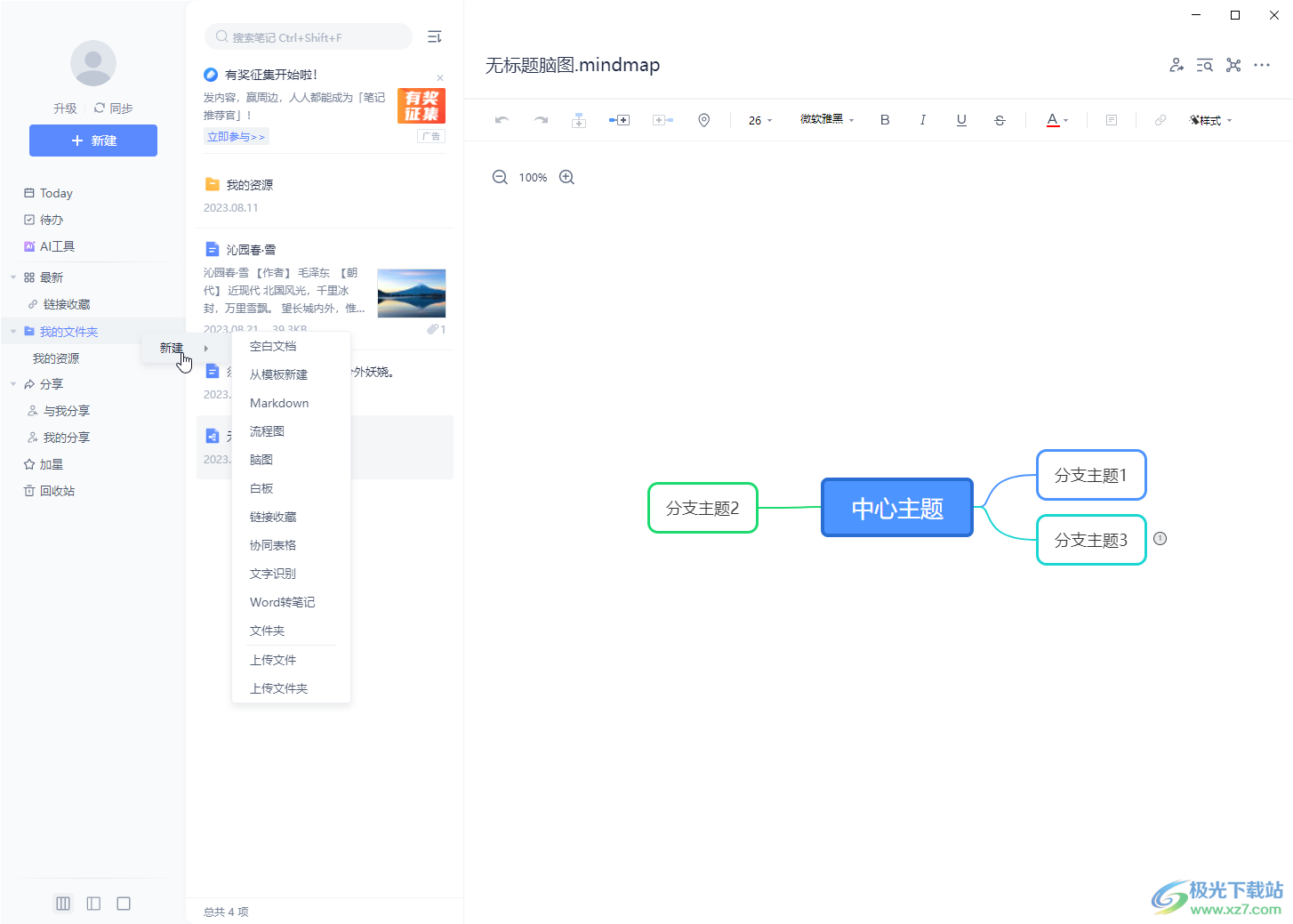This screenshot has width=1293, height=924.
Task: Click the user avatar
Action: coord(93,63)
